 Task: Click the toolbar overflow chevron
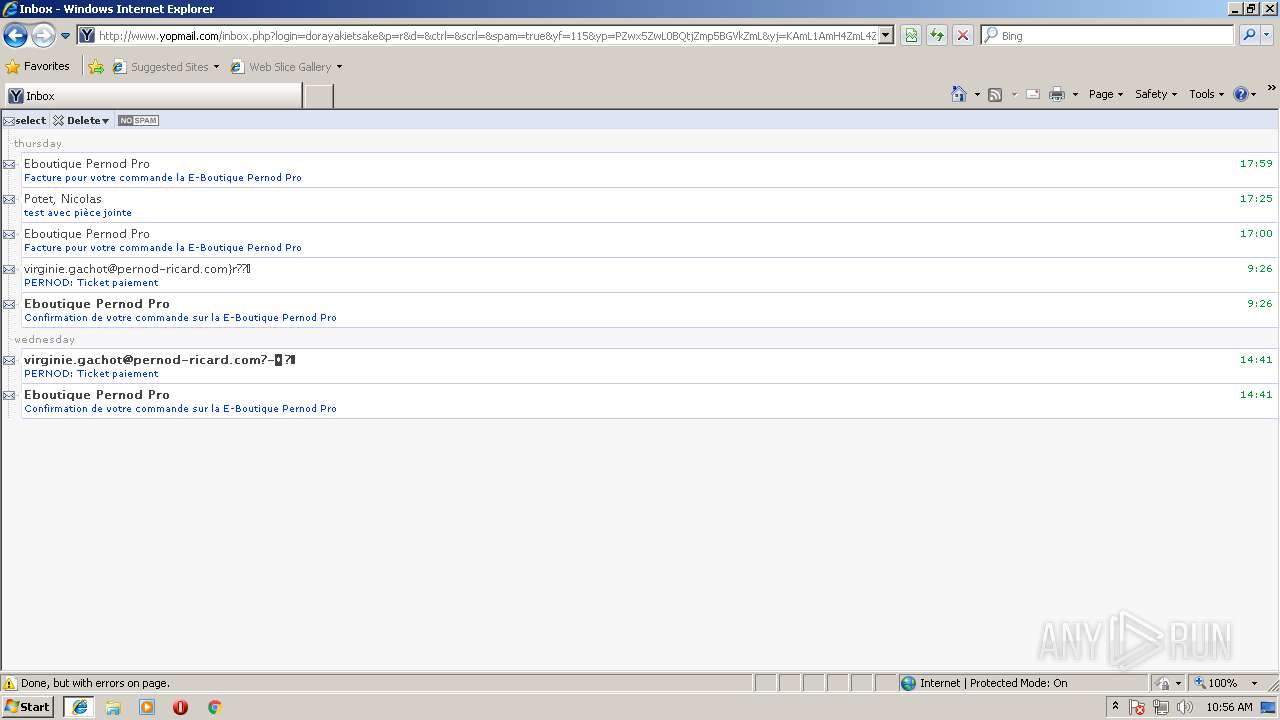pos(1272,88)
